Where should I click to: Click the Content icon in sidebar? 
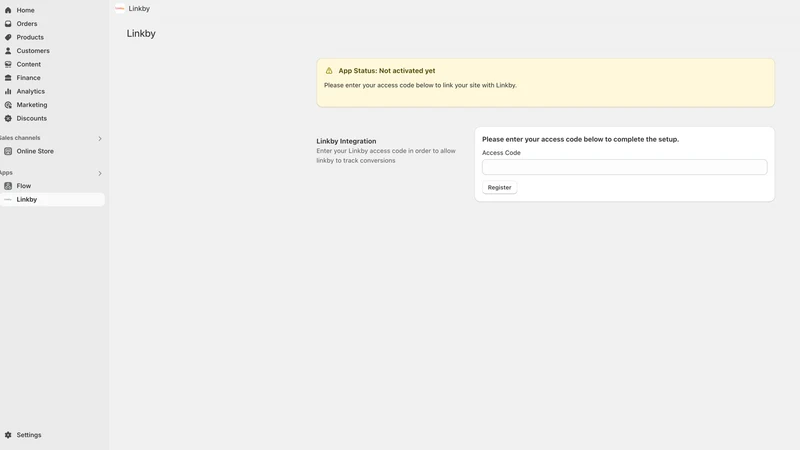click(x=8, y=64)
